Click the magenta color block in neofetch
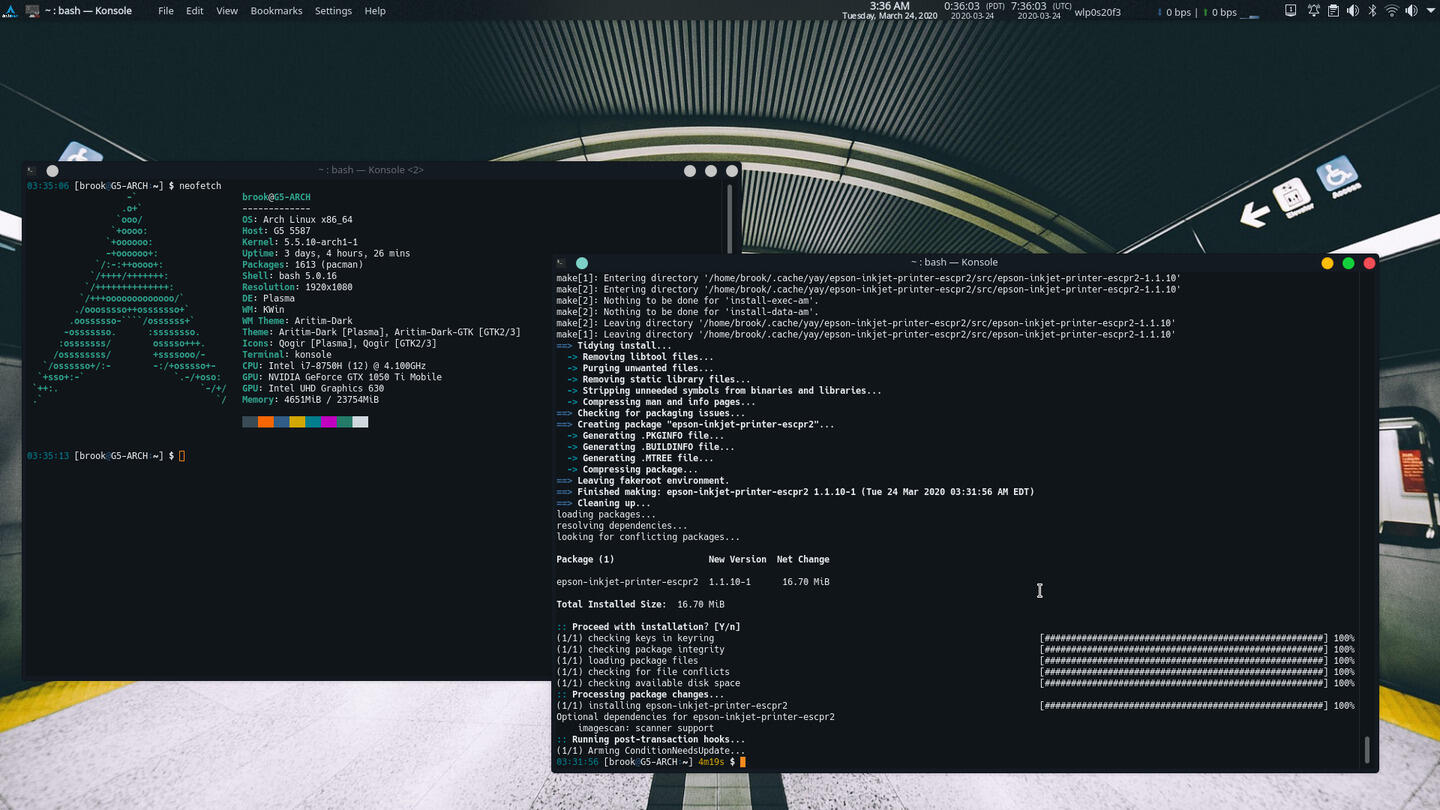 (329, 422)
